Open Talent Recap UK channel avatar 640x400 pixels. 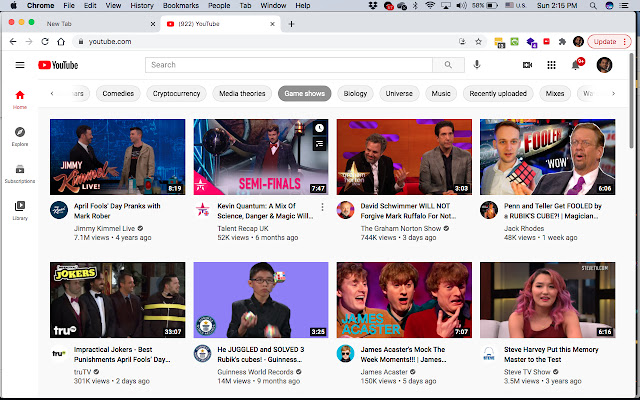point(202,210)
